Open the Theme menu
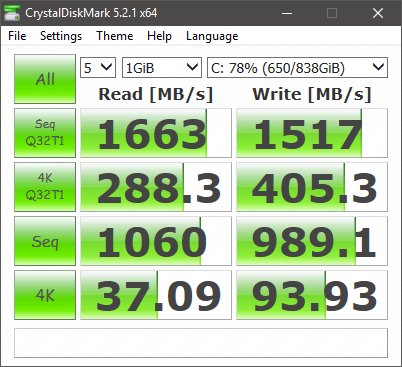The image size is (402, 367). (115, 36)
